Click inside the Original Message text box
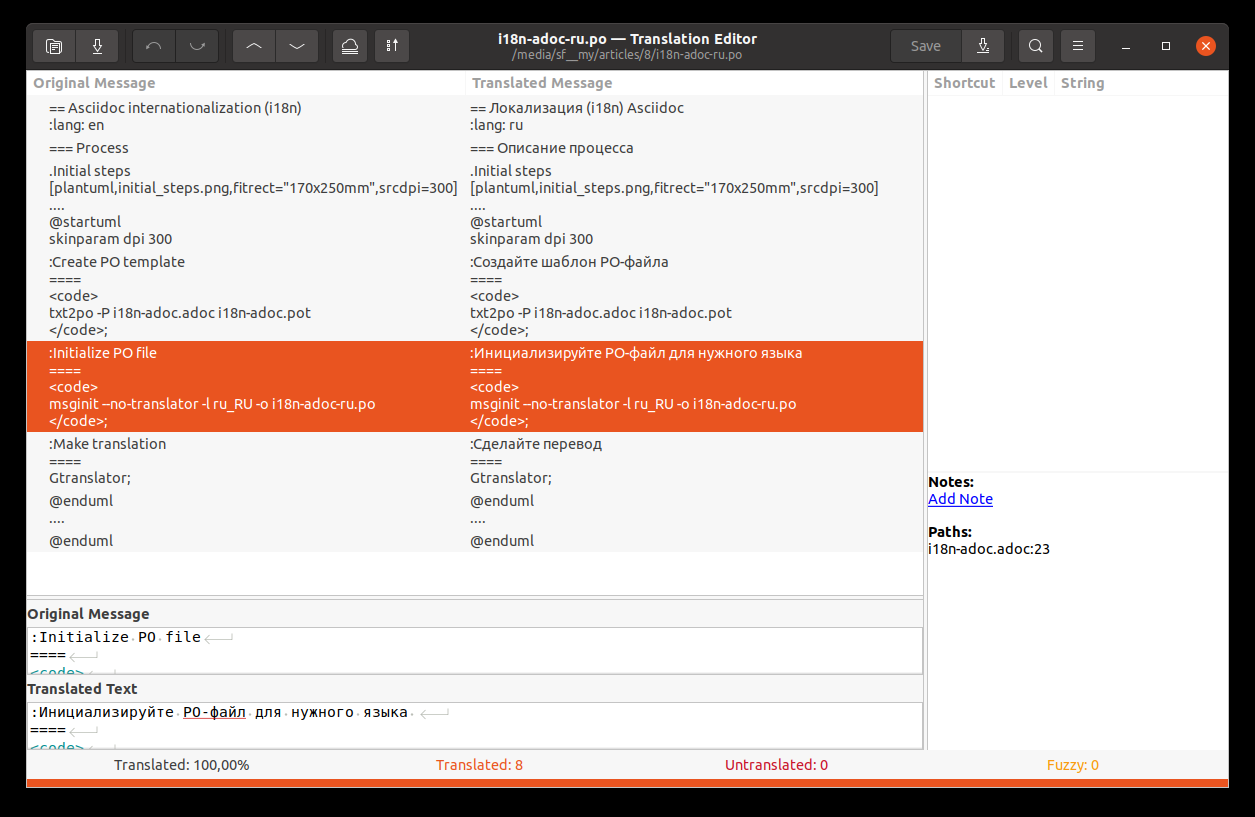Screen dimensions: 1255x817 (x=475, y=651)
